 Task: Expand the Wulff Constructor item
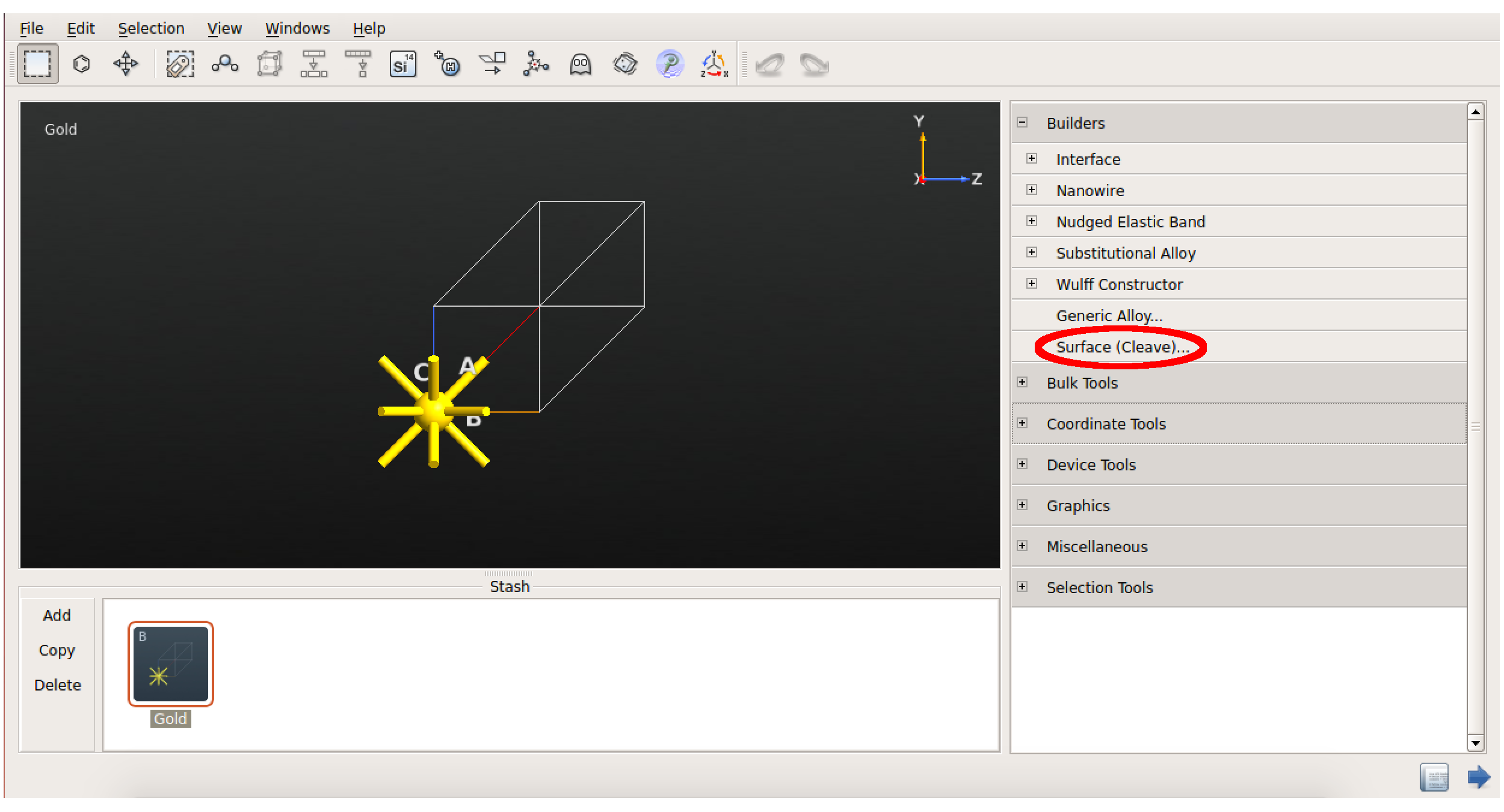point(1032,283)
